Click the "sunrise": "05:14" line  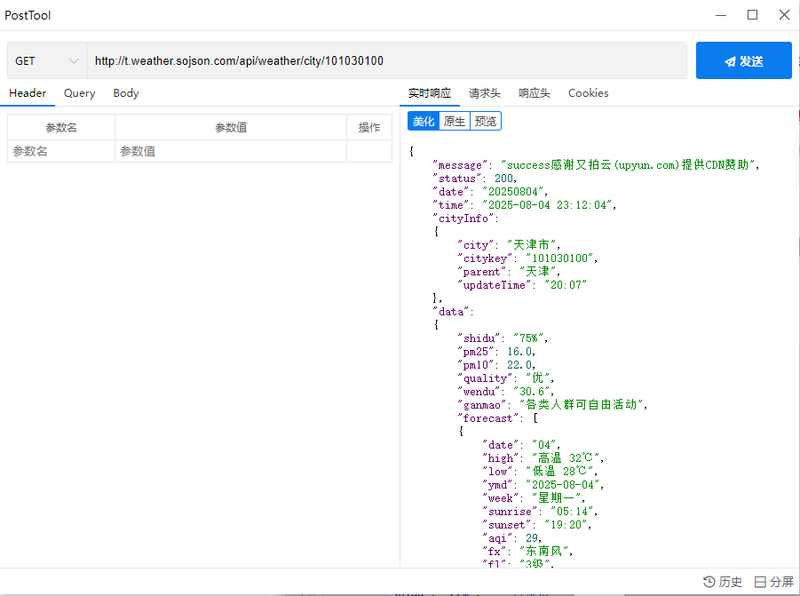point(540,511)
